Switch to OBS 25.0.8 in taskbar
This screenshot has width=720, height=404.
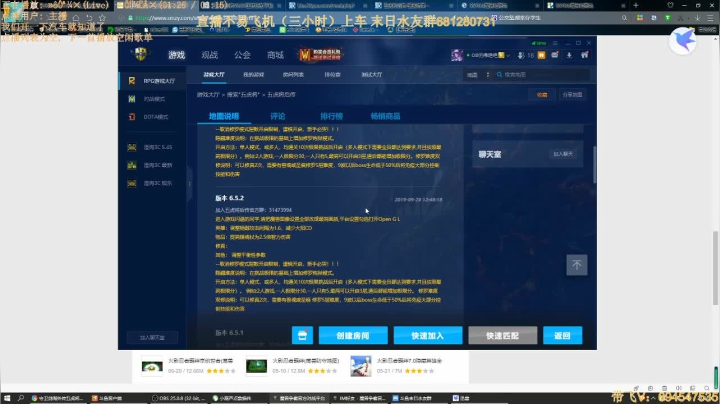tap(179, 398)
